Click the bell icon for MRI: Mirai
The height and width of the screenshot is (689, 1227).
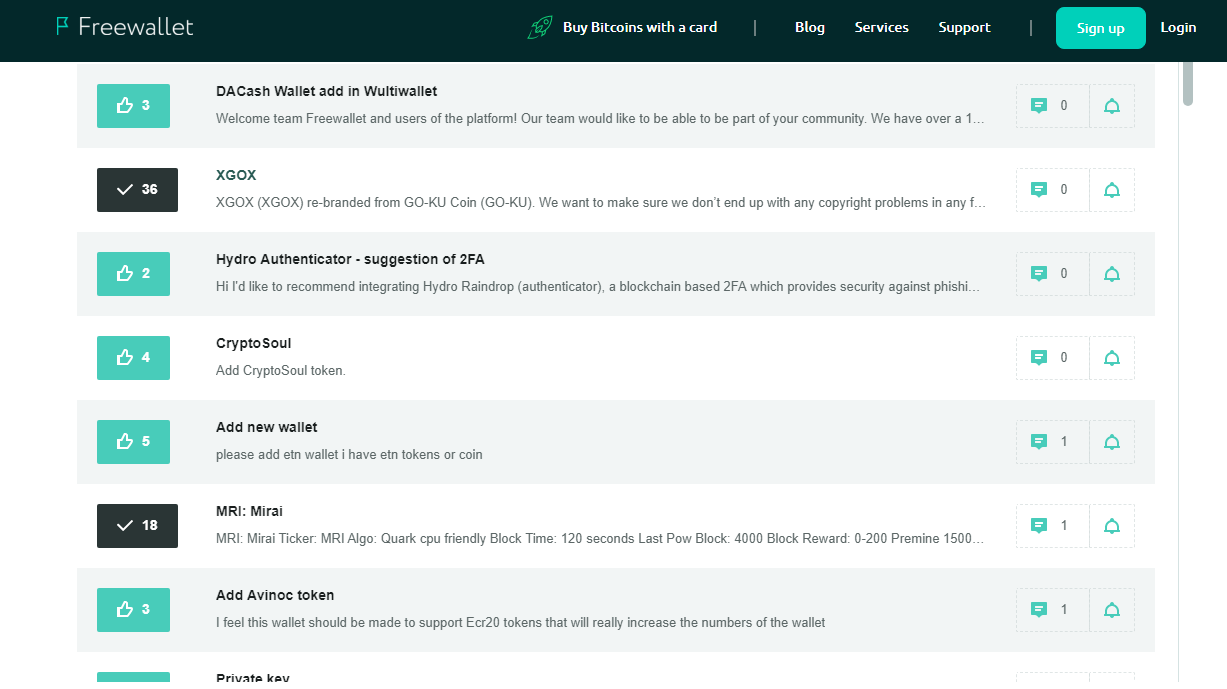(x=1112, y=526)
